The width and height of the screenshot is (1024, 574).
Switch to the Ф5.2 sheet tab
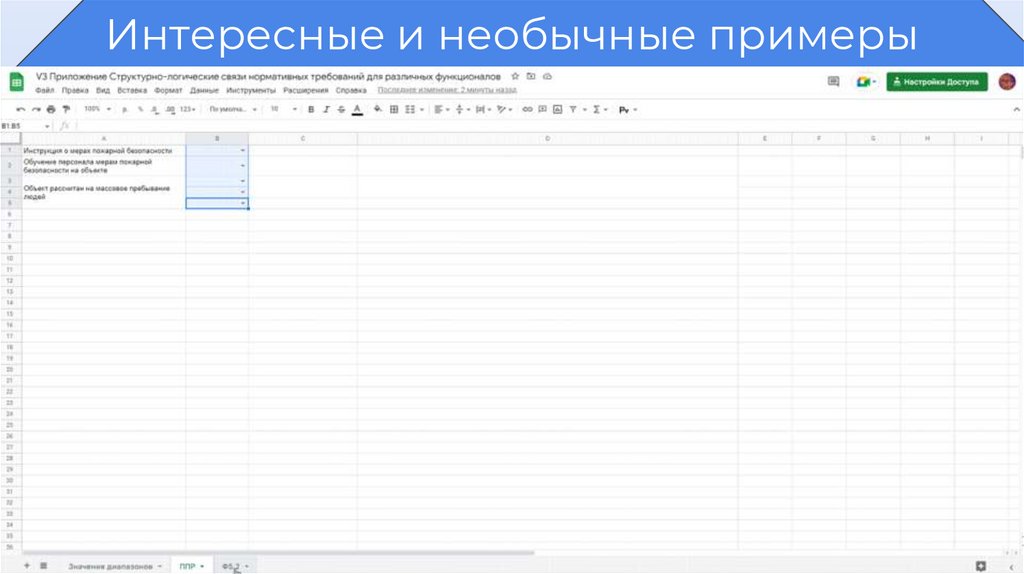(x=235, y=566)
